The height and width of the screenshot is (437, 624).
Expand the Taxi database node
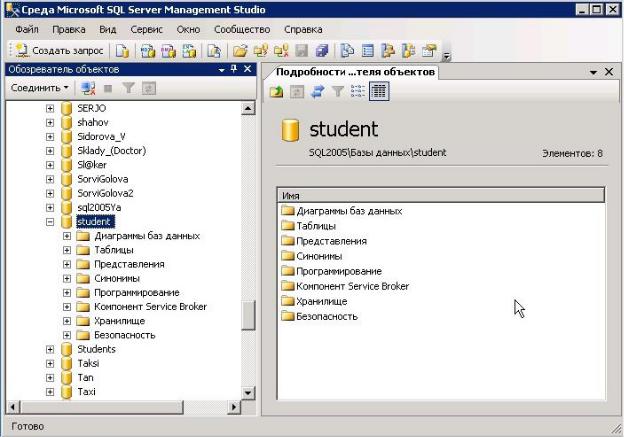(50, 392)
